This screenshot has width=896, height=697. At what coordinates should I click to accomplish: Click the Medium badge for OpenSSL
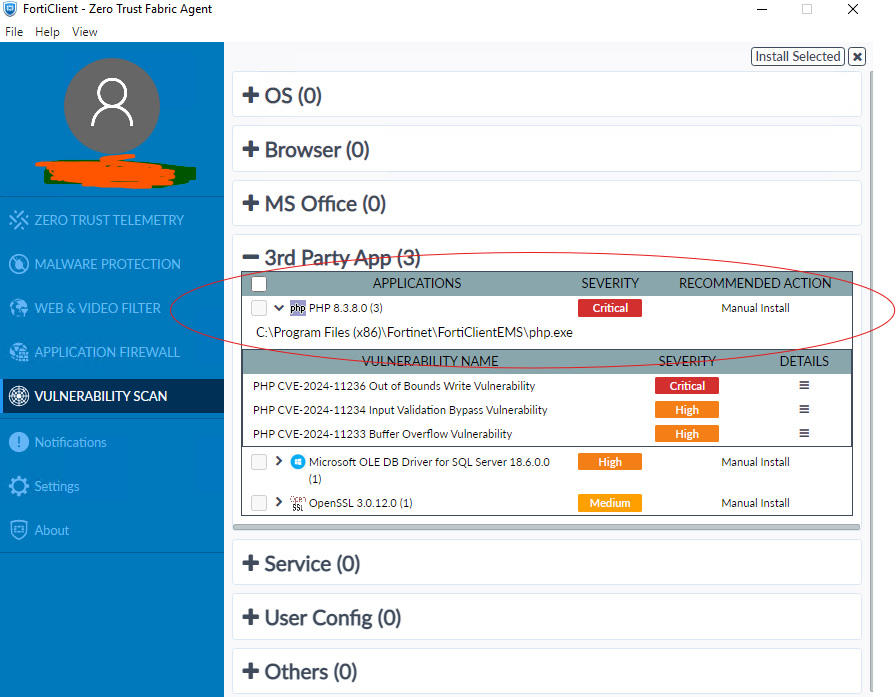tap(610, 503)
